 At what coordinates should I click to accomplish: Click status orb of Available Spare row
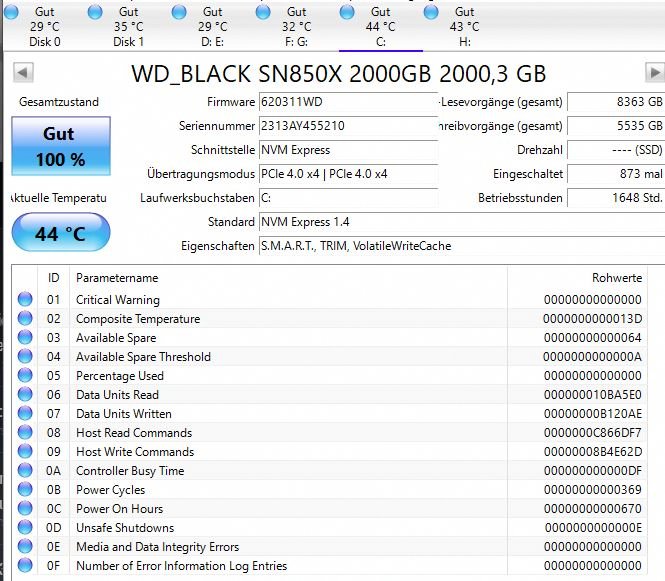(x=25, y=337)
